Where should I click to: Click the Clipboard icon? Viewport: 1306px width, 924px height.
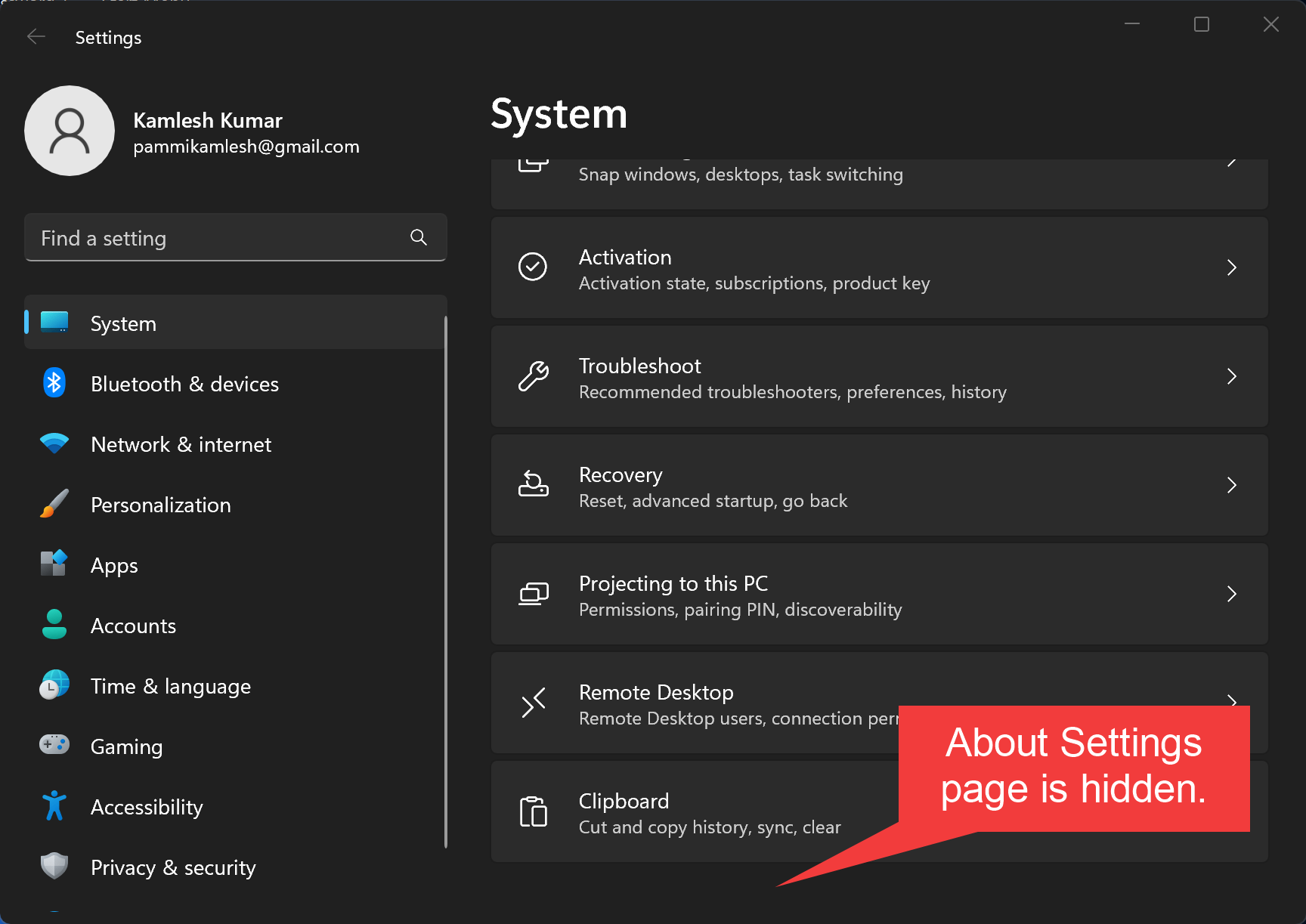click(x=533, y=811)
